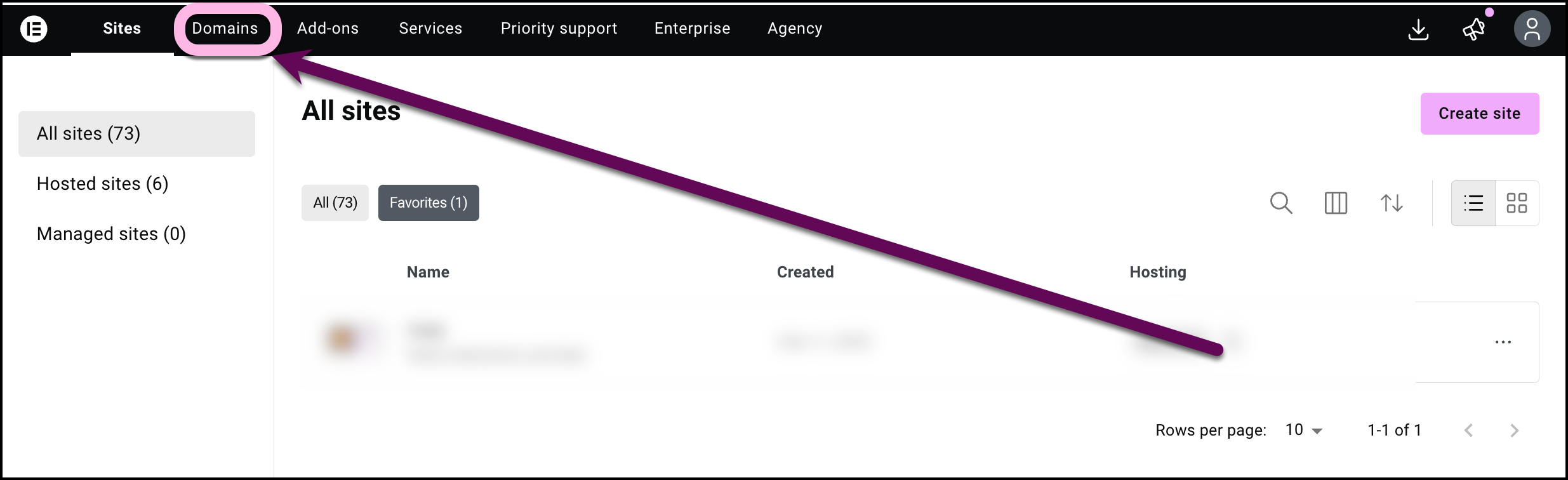The width and height of the screenshot is (1568, 480).
Task: Open the row actions three-dot menu
Action: [1503, 342]
